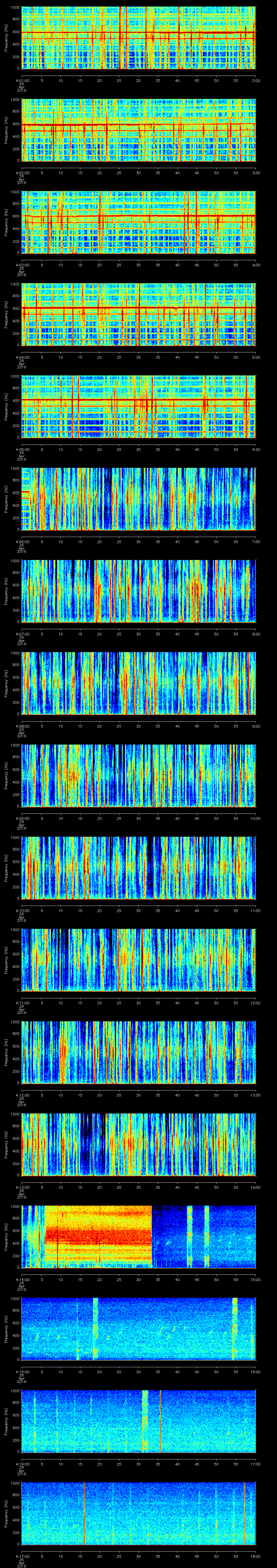This screenshot has height=1568, width=277.
Task: Click the red vertical spike in 4:17:00 panel
Action: [84, 1514]
